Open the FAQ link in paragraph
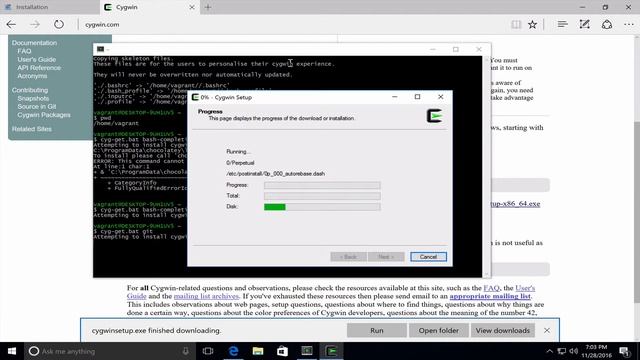The width and height of the screenshot is (640, 360). point(491,288)
